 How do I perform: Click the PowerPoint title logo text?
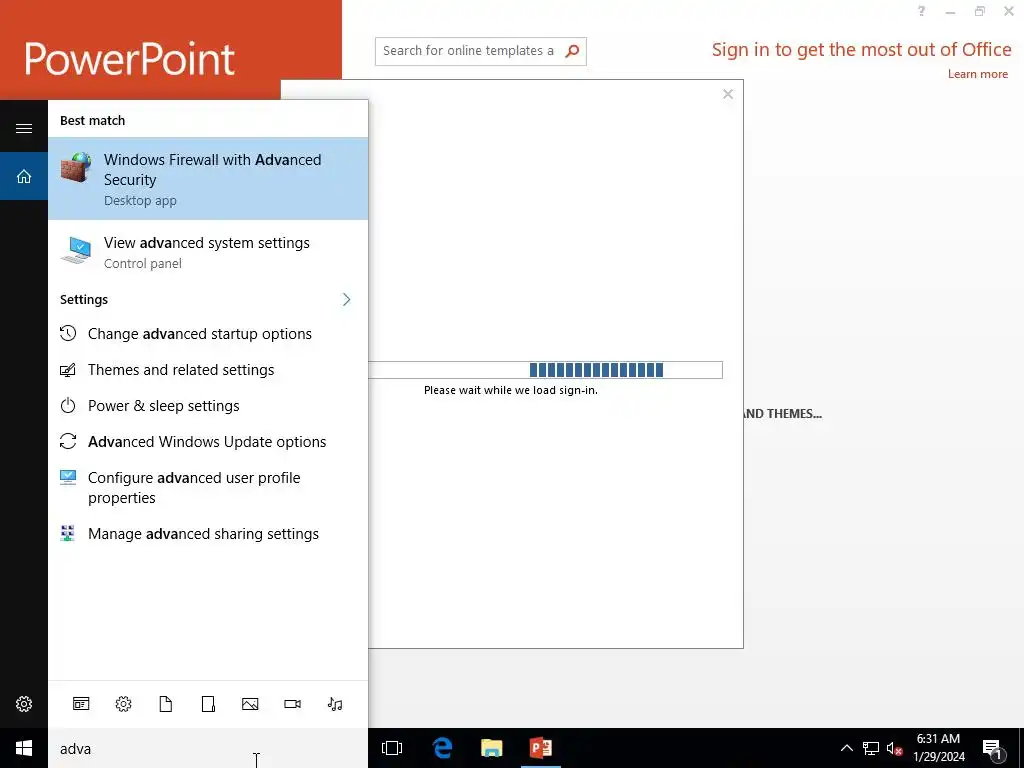129,59
